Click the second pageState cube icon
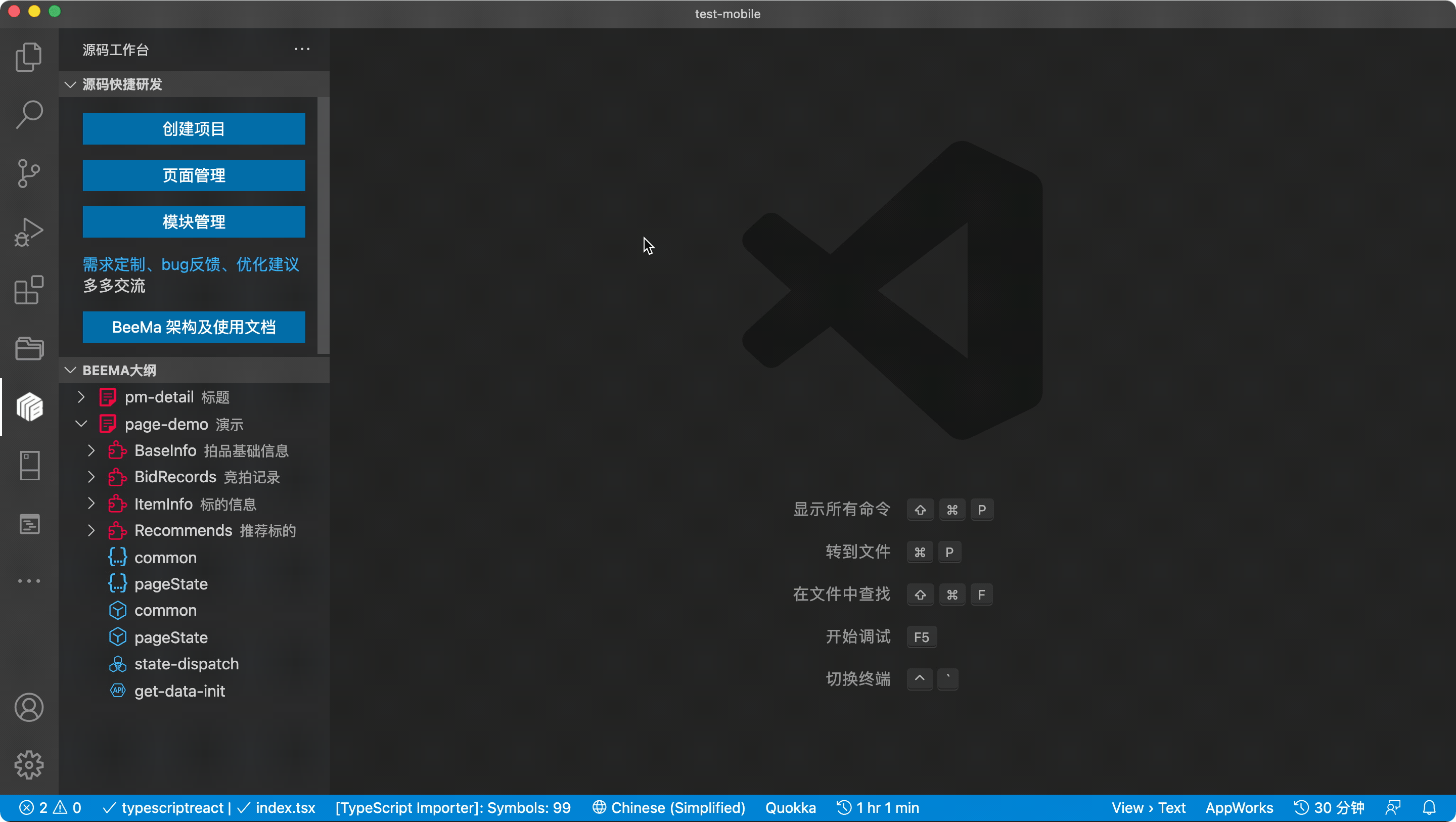 [x=117, y=637]
